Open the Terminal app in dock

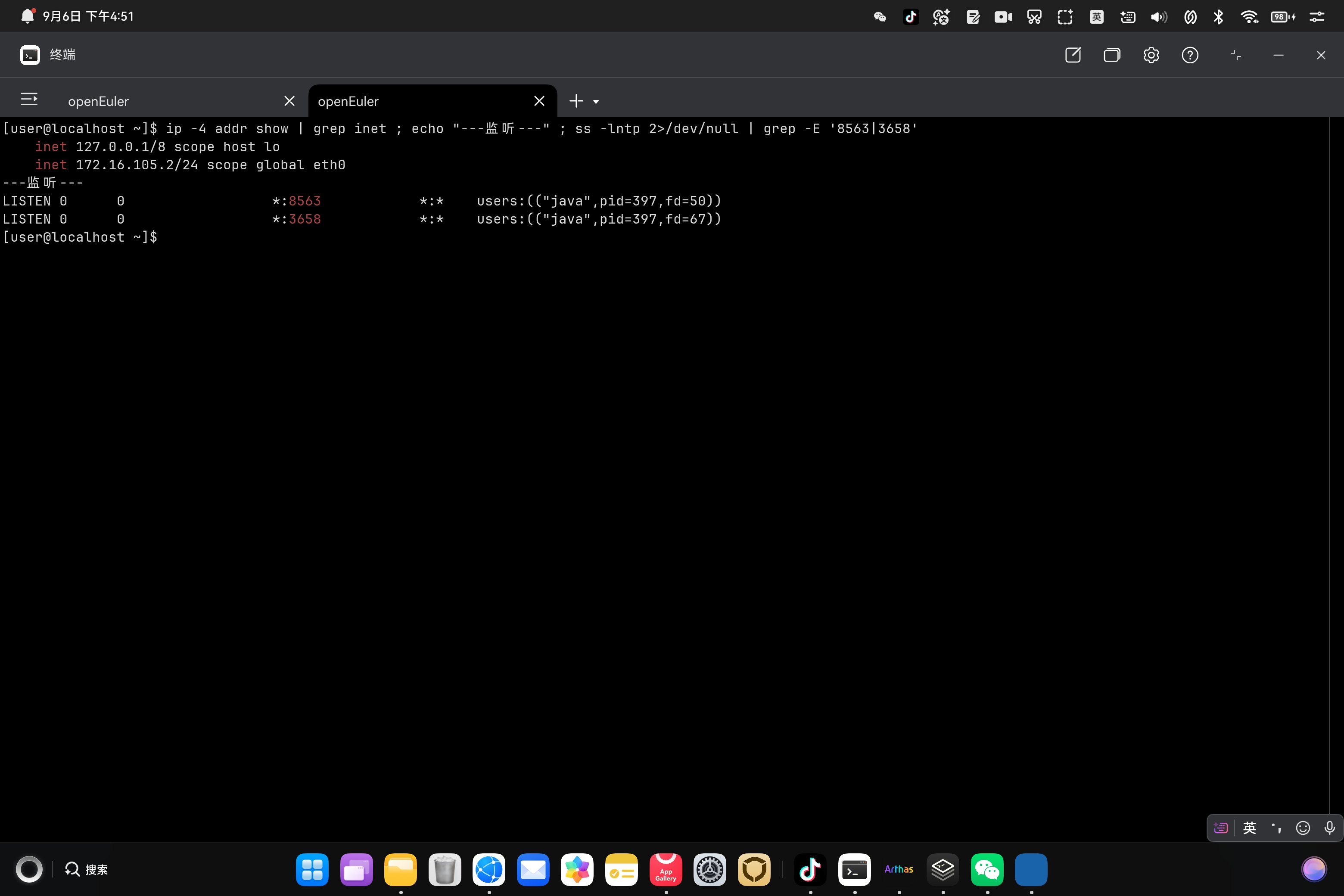855,869
